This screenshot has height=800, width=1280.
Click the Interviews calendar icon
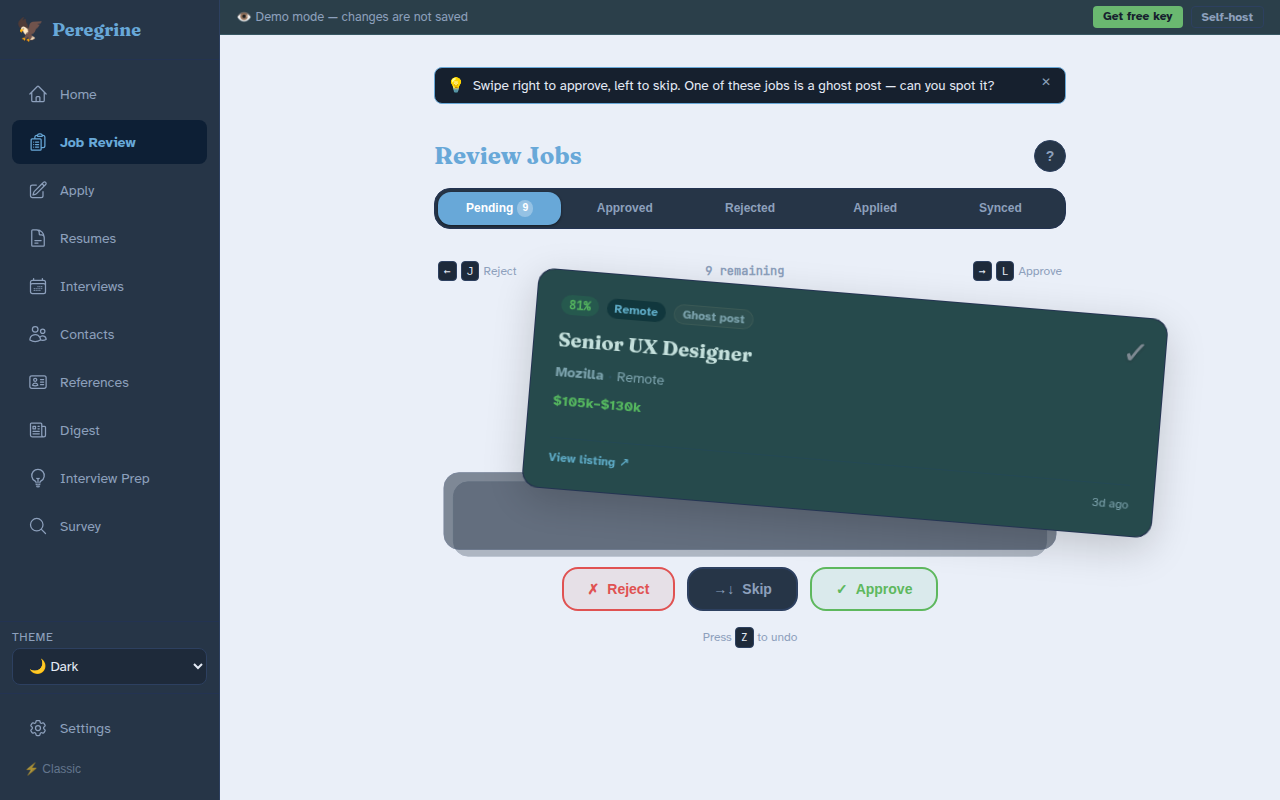[x=38, y=286]
